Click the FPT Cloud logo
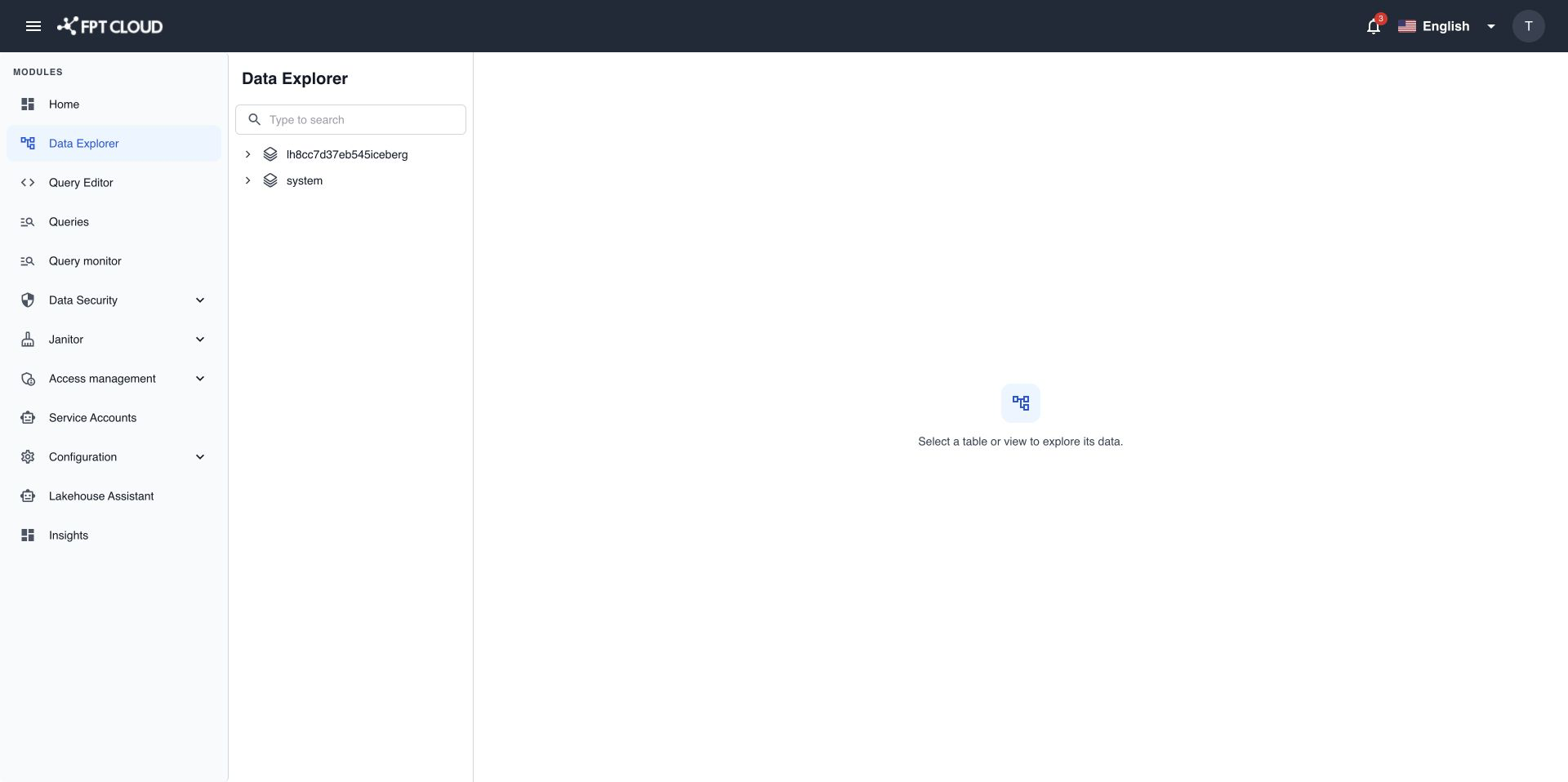Screen dimensions: 1568x782 click(109, 26)
